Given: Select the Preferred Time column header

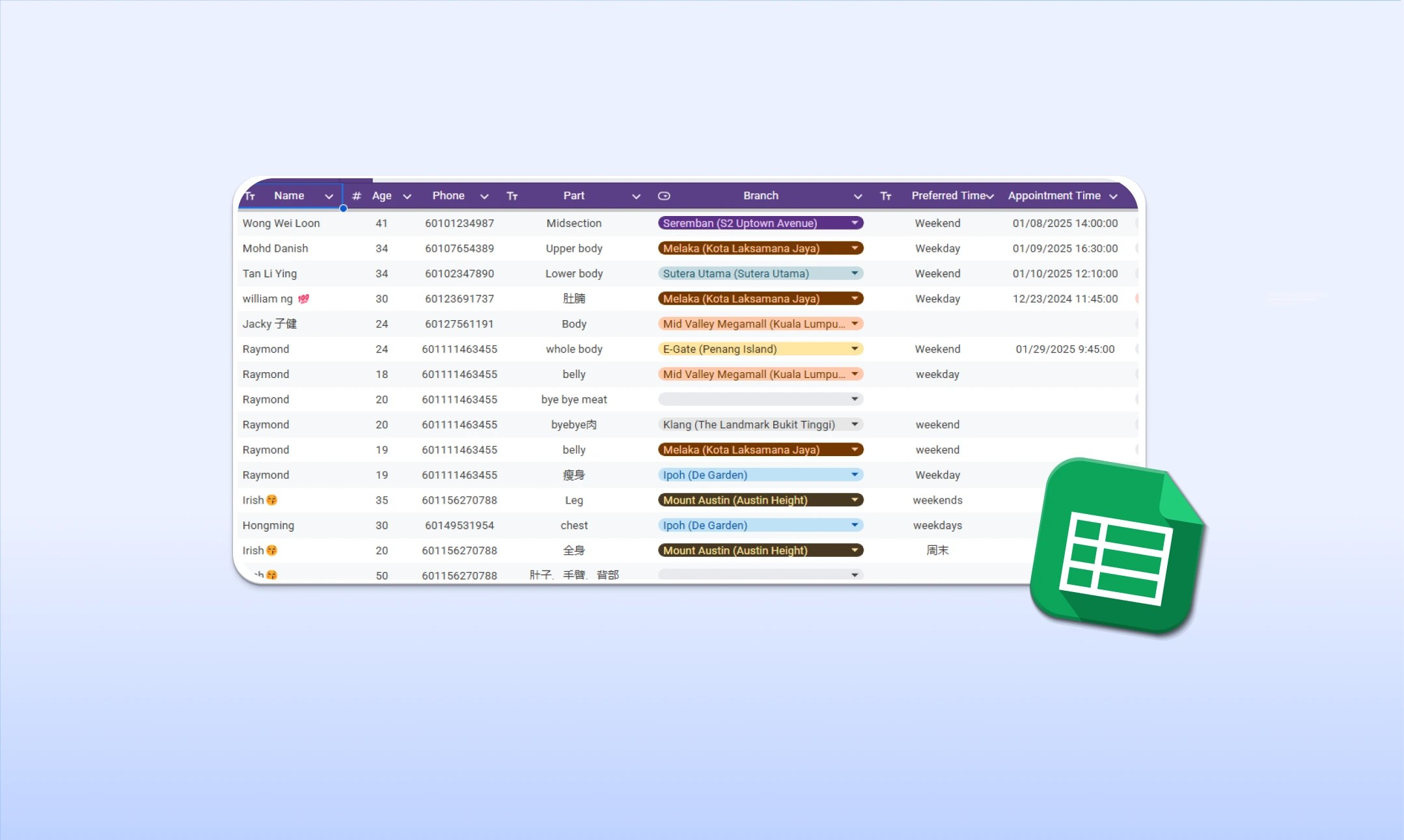Looking at the screenshot, I should [x=948, y=196].
